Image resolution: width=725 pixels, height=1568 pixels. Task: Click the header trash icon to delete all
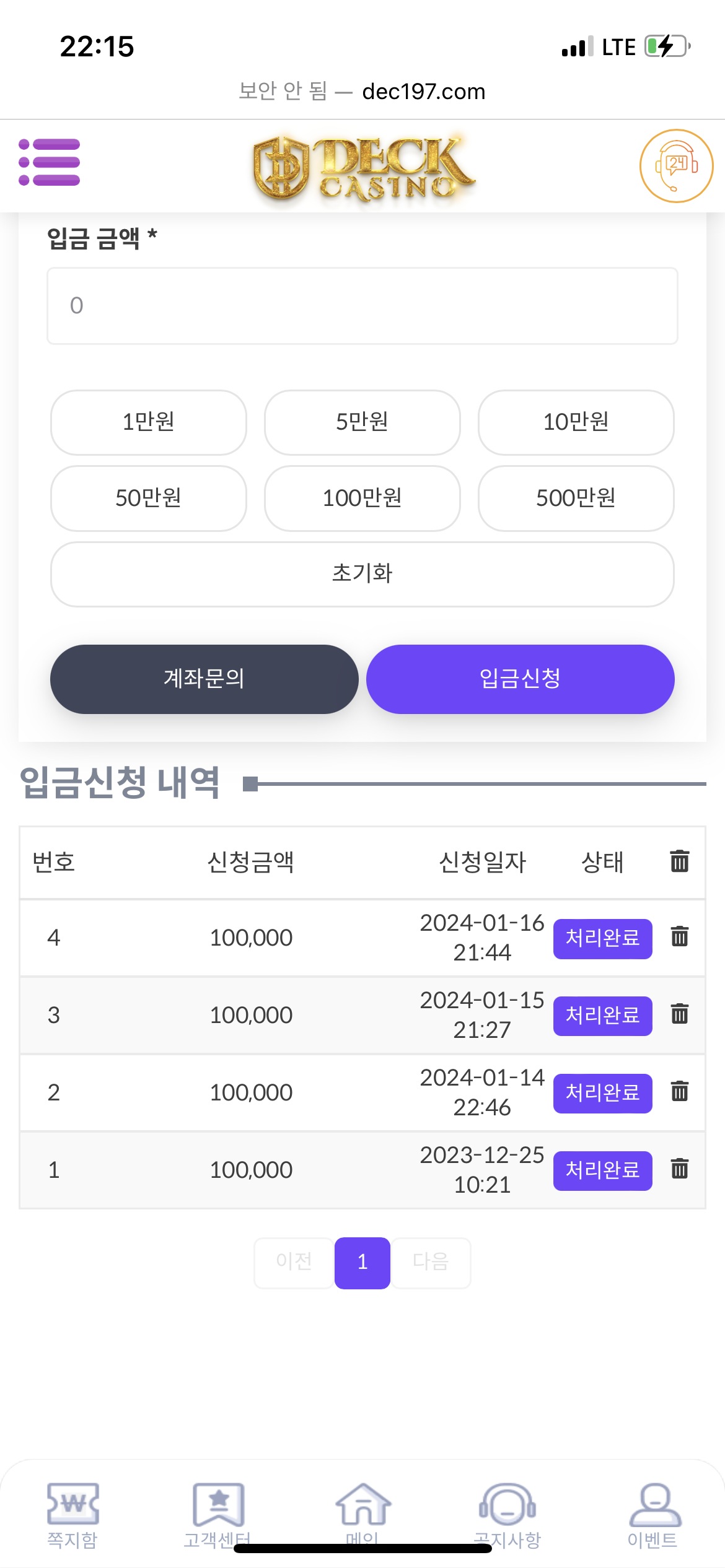tap(679, 861)
